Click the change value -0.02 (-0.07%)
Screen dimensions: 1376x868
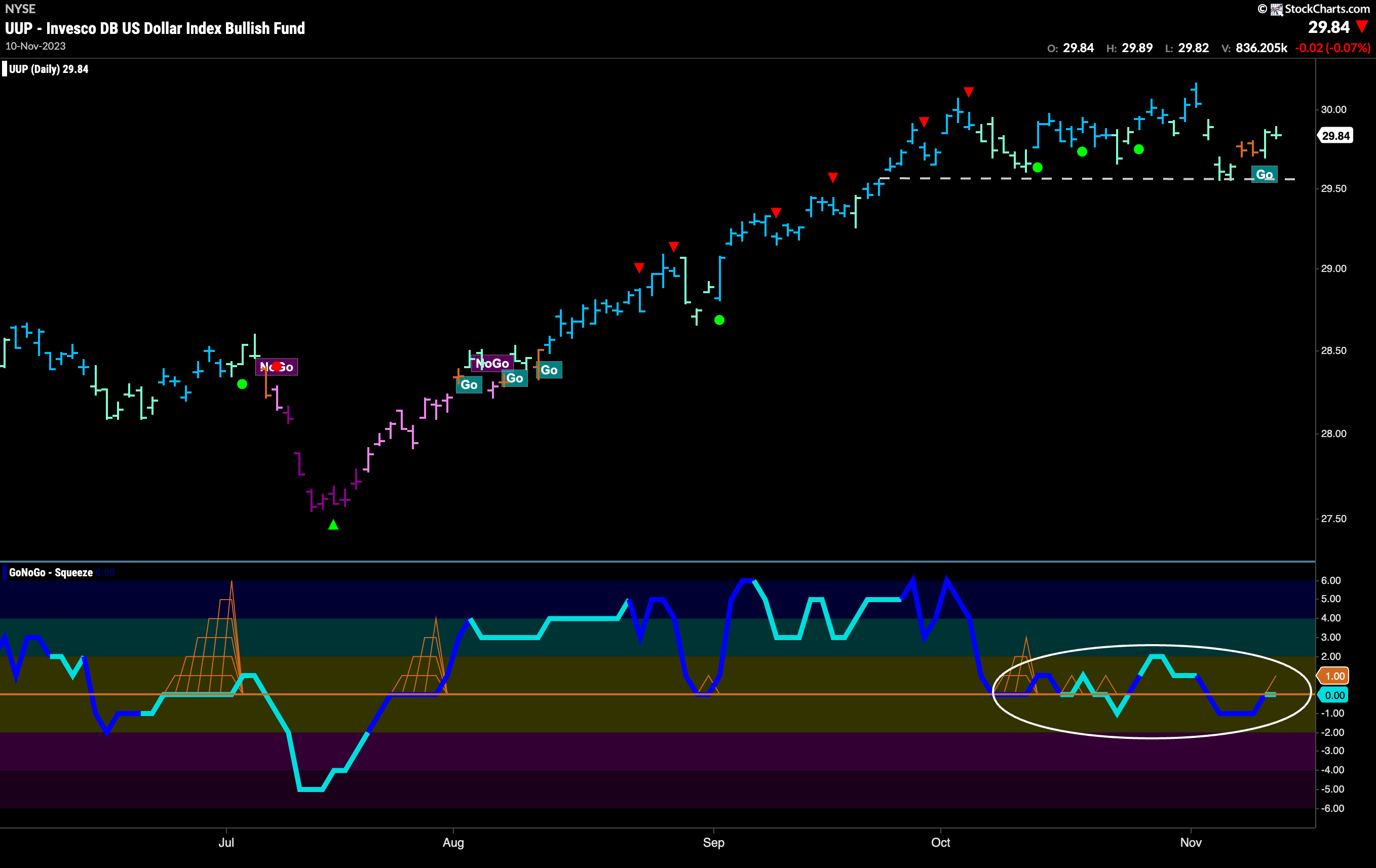click(x=1332, y=48)
